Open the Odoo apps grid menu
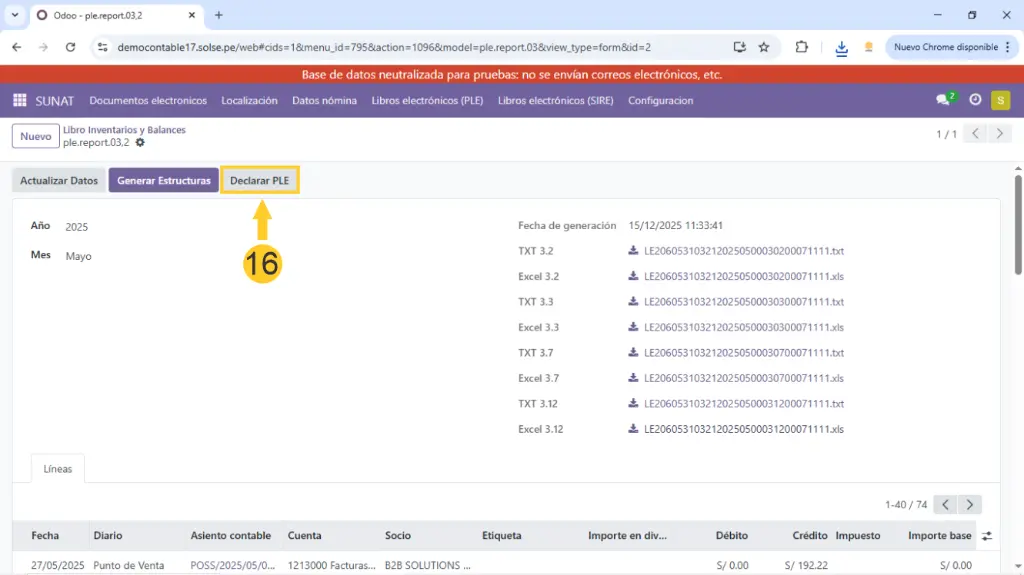 tap(19, 100)
